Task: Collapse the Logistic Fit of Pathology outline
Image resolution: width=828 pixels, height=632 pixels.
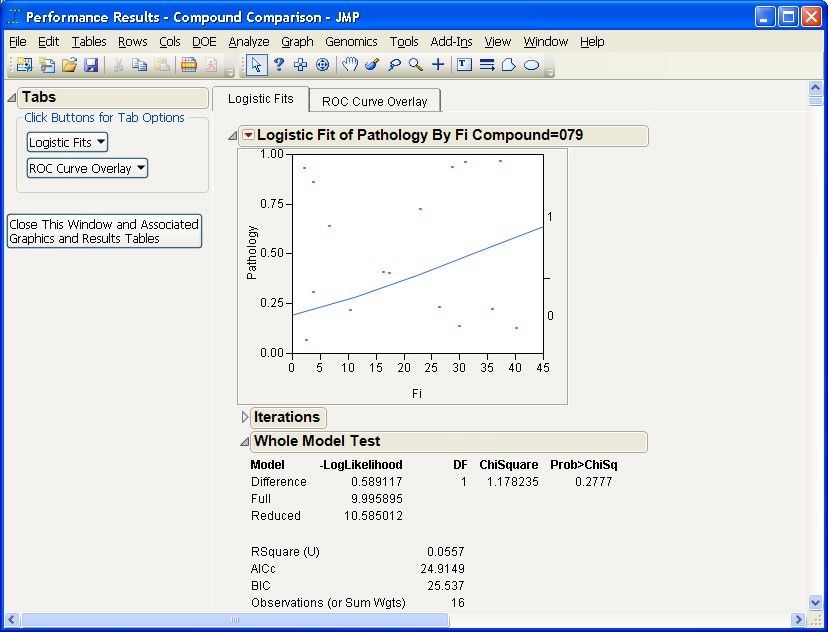Action: (x=232, y=136)
